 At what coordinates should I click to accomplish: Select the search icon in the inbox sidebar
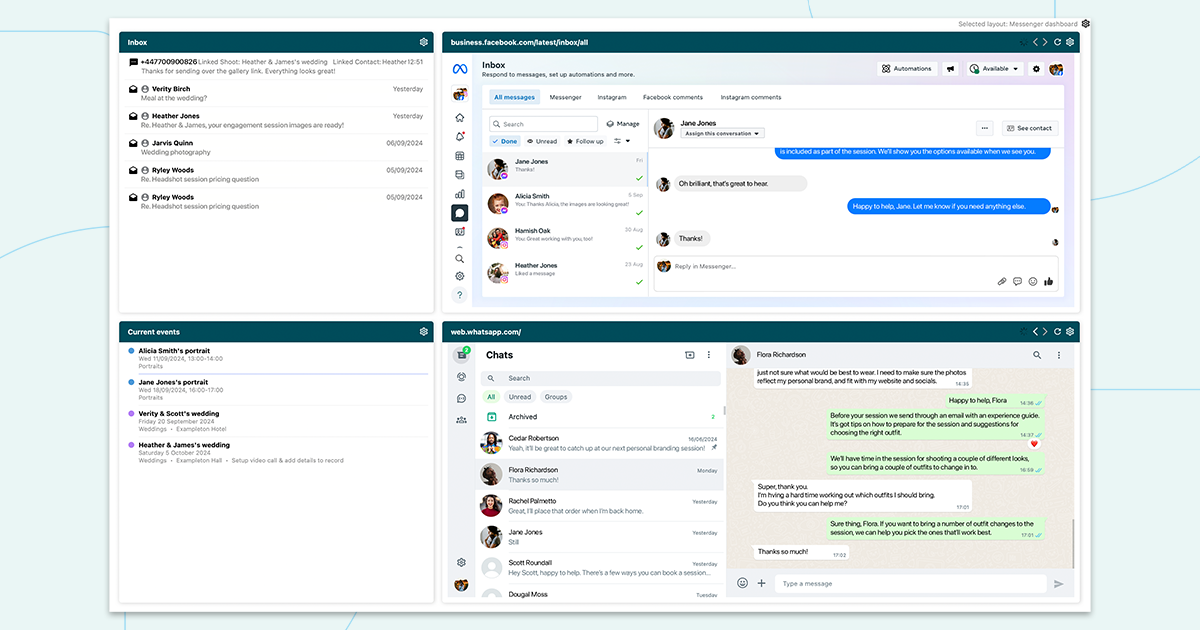tap(459, 257)
